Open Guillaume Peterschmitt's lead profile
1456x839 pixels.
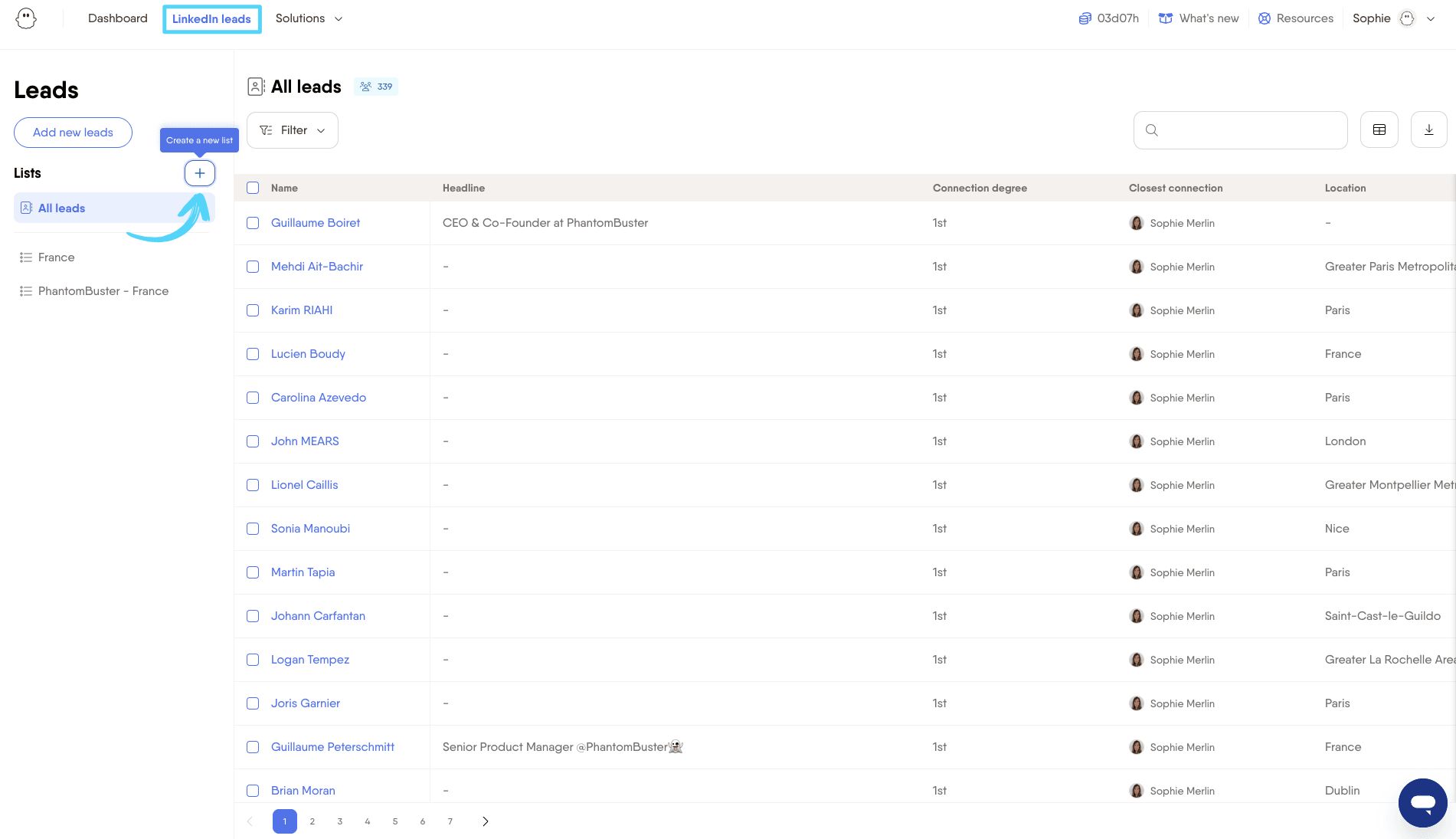click(332, 747)
